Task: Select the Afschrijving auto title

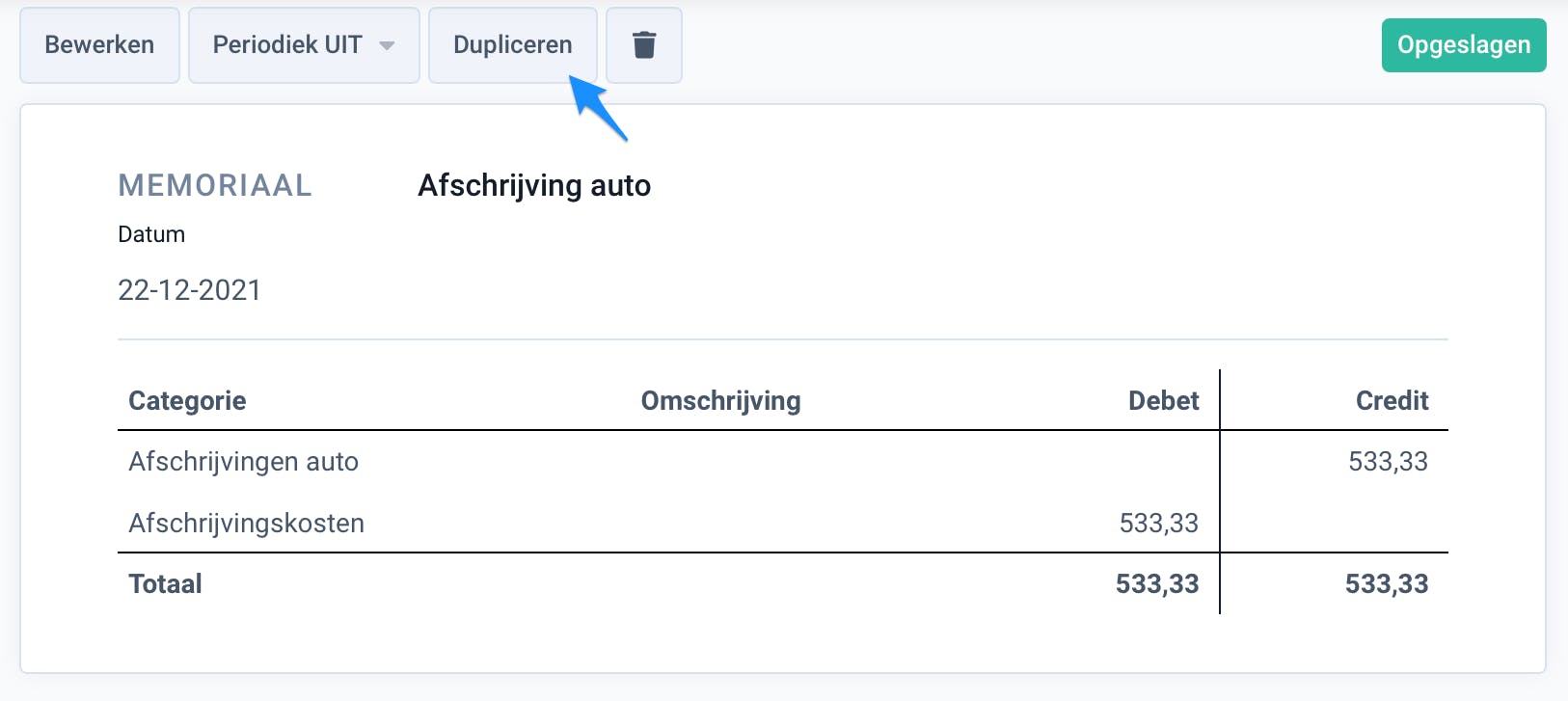Action: coord(534,185)
